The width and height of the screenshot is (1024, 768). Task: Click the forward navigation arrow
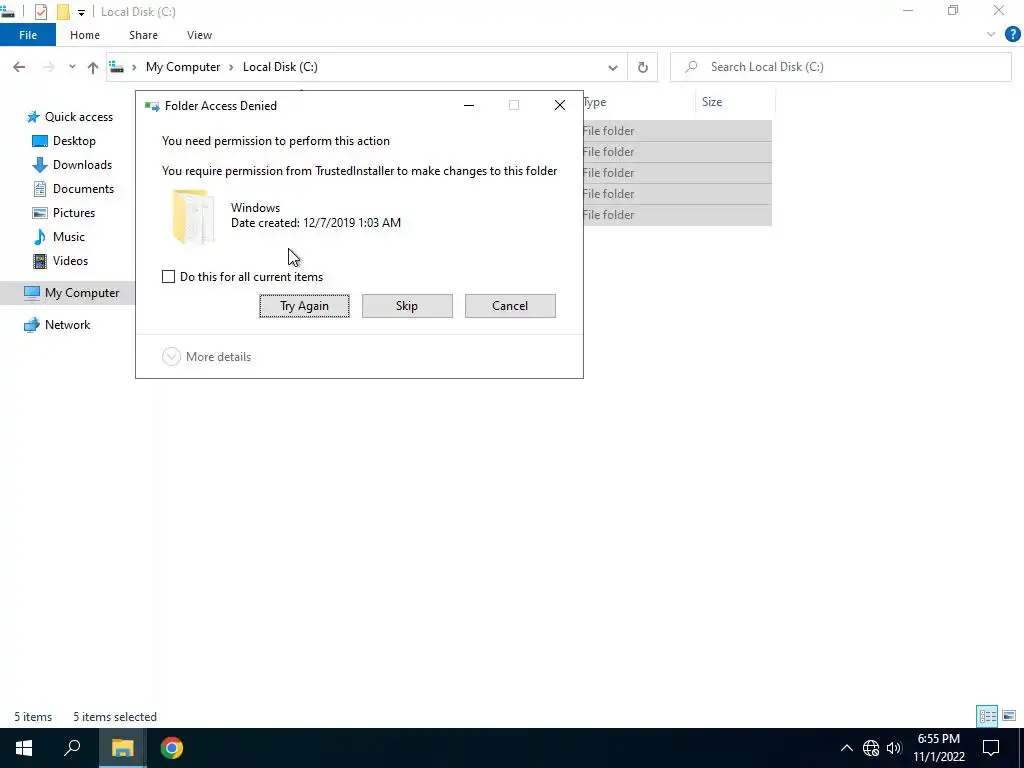[x=48, y=67]
